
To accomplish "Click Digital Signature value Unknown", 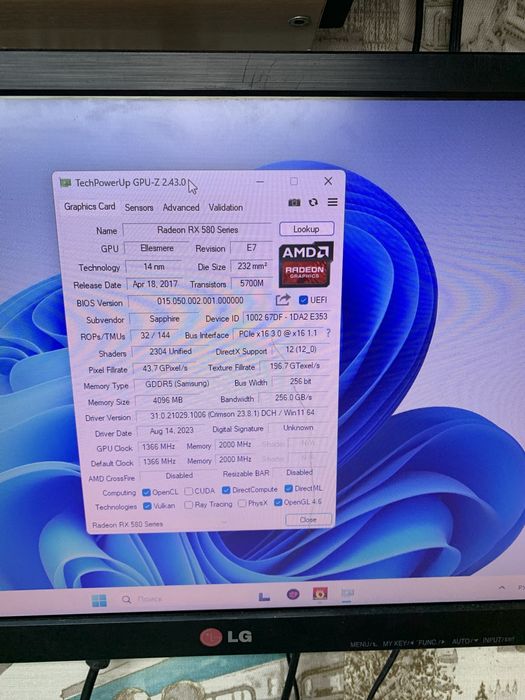I will [298, 428].
